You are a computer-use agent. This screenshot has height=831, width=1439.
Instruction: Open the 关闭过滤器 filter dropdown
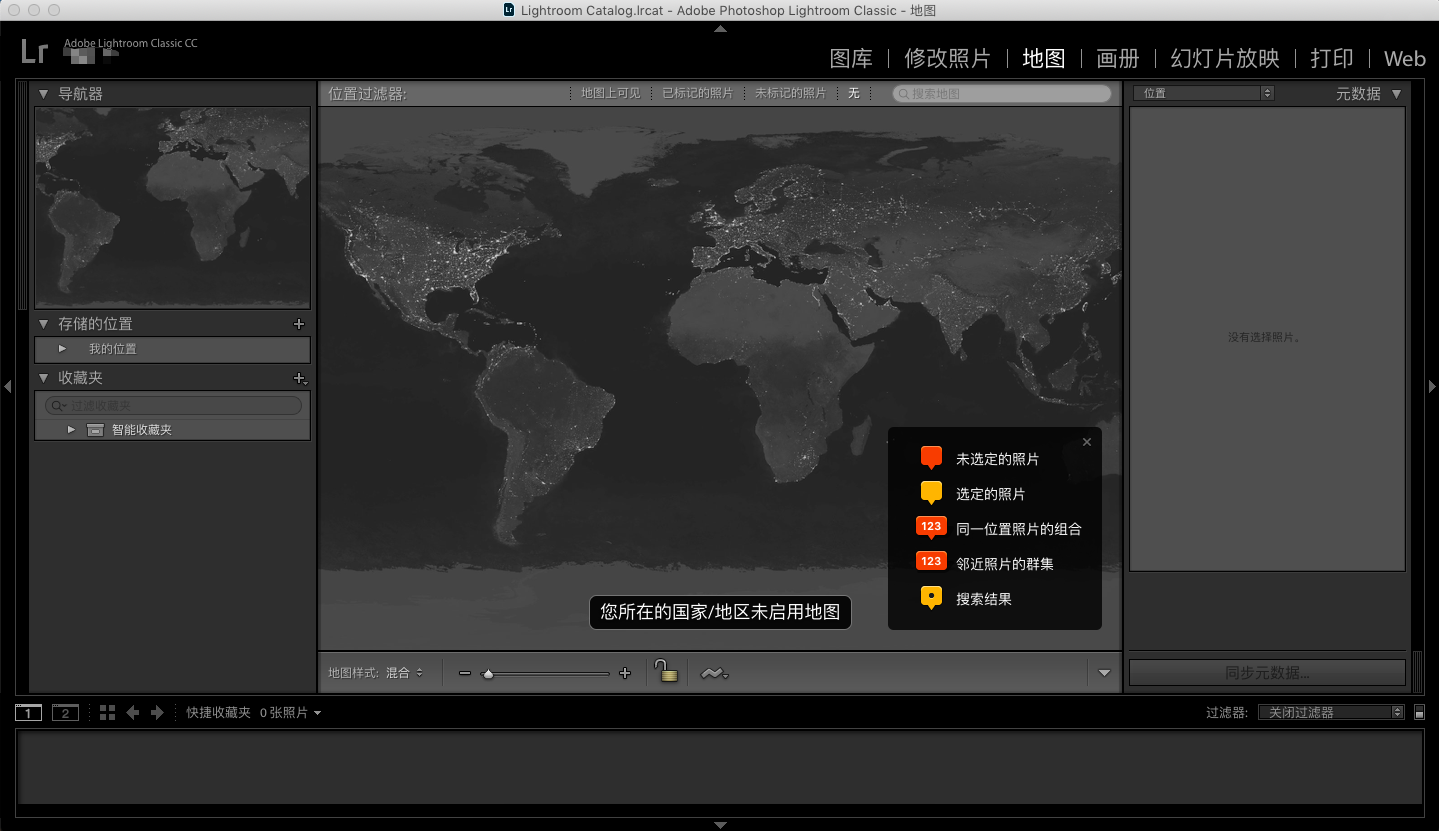click(1331, 712)
